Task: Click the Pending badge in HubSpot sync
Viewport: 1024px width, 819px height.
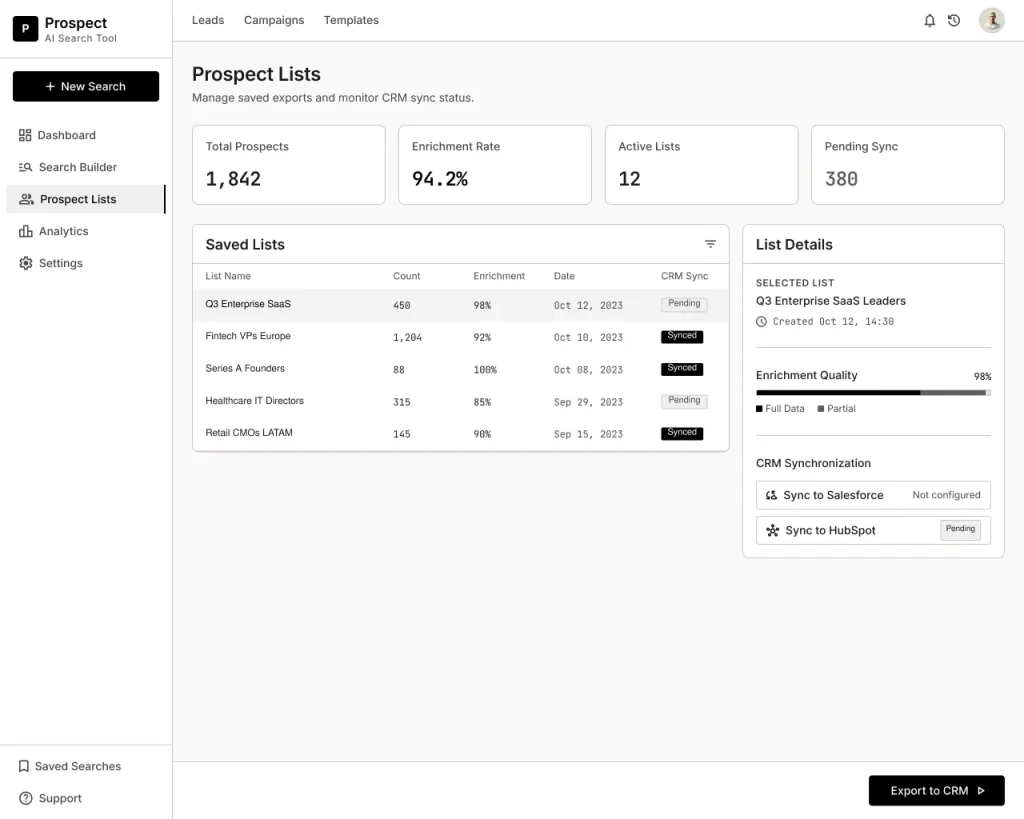Action: (x=960, y=530)
